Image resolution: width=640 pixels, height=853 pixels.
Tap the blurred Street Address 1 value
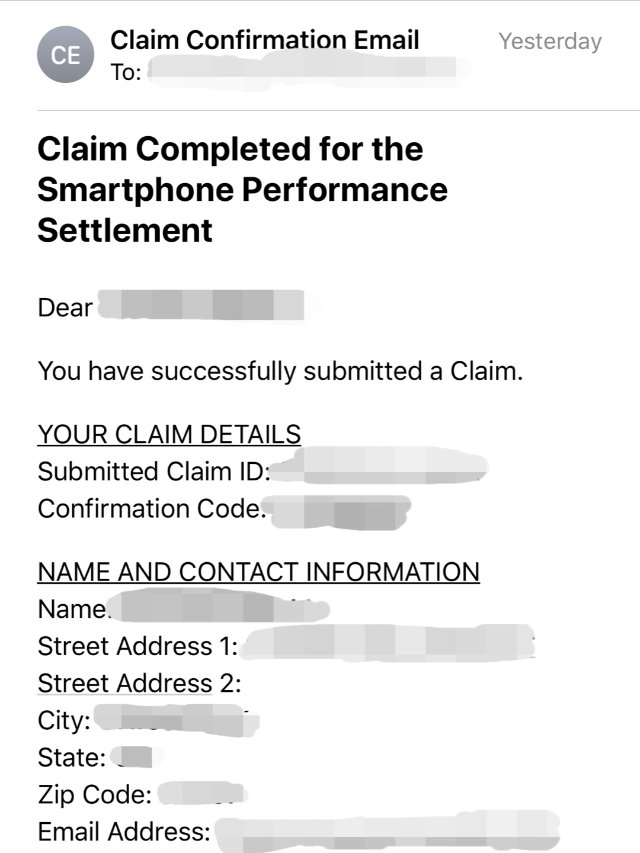pyautogui.click(x=388, y=645)
